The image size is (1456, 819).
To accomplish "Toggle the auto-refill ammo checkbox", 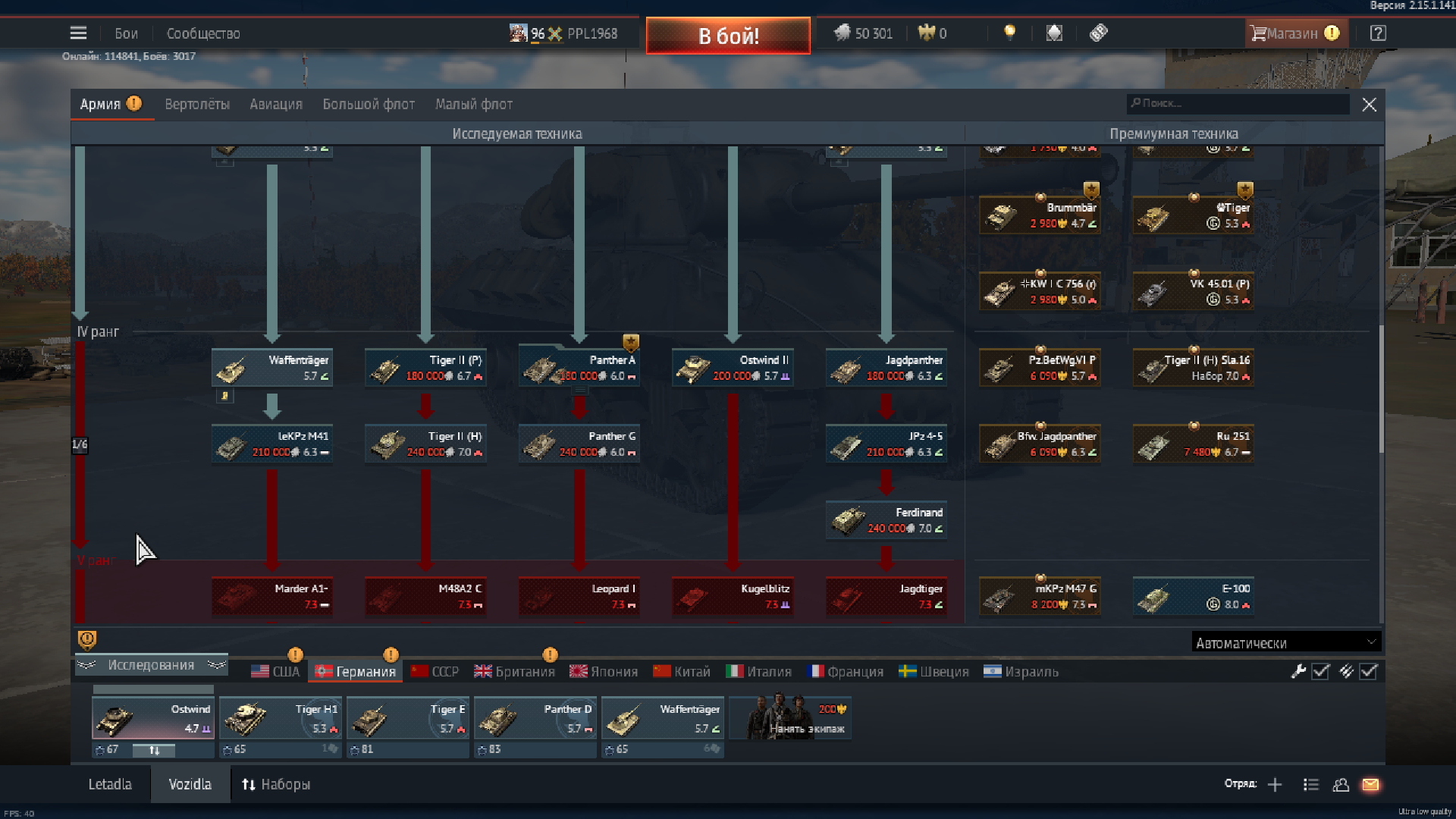I will (1368, 671).
